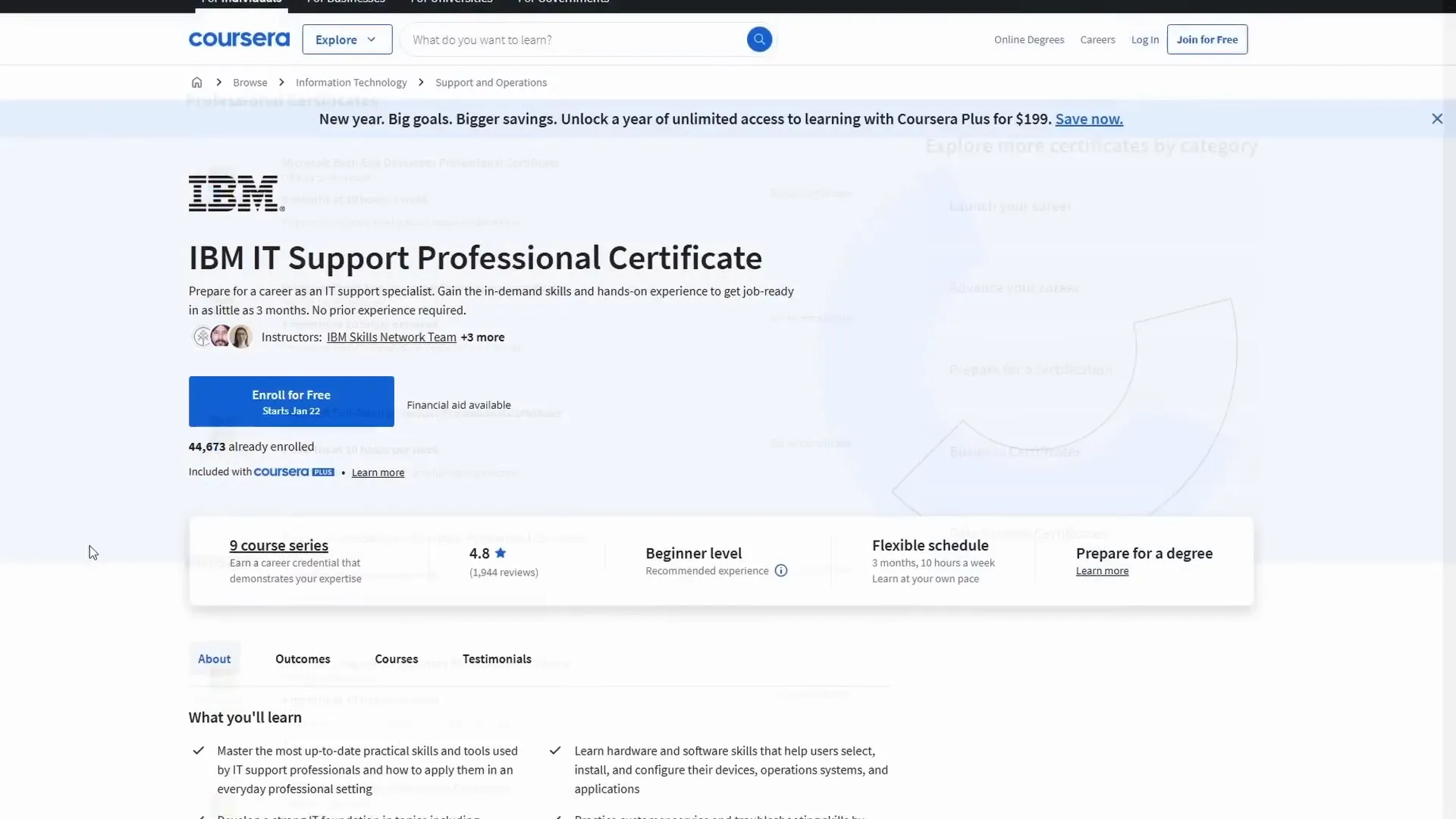Switch to the Outcomes tab
The height and width of the screenshot is (819, 1456).
tap(303, 659)
